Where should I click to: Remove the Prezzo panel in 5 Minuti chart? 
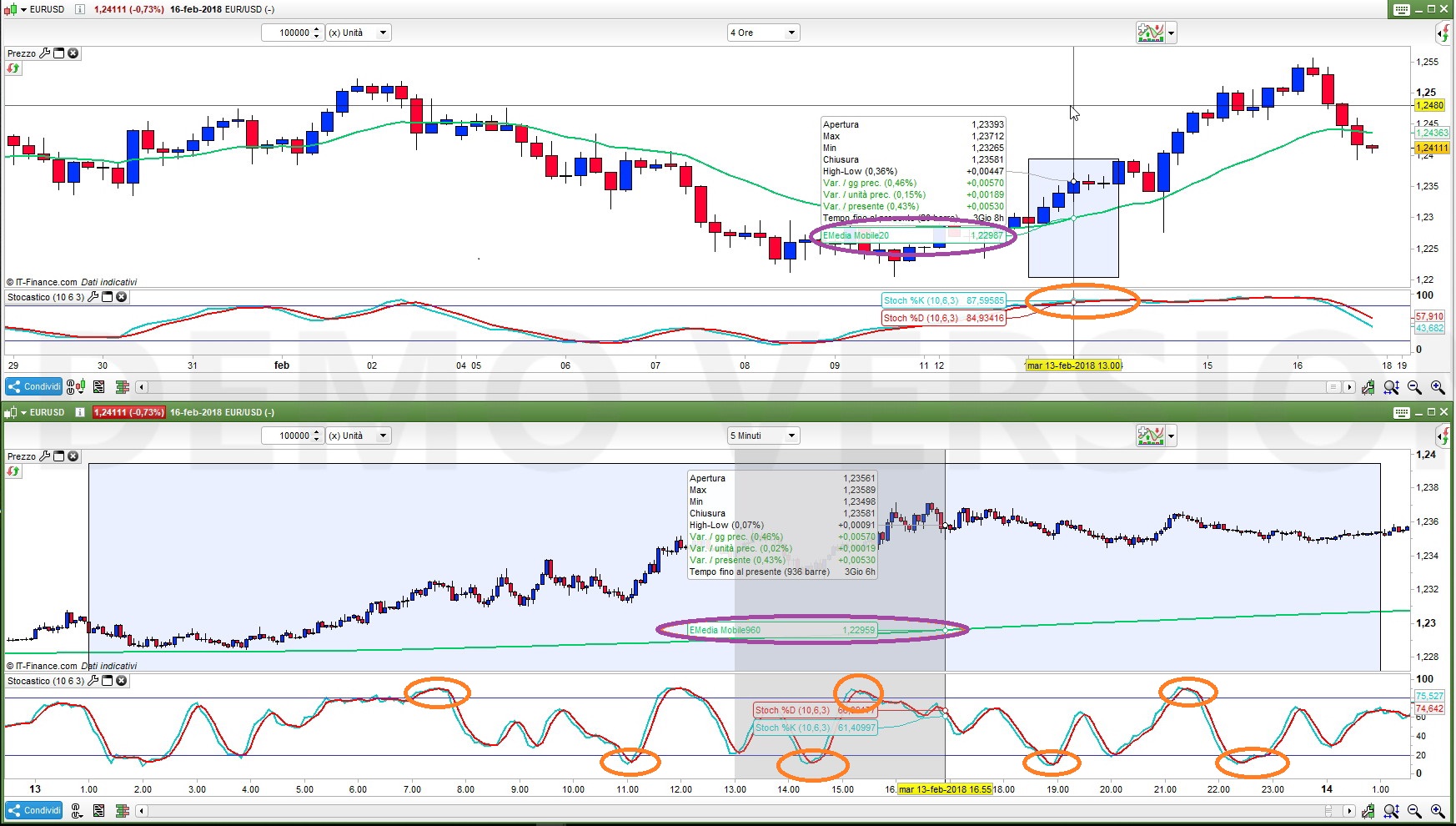(73, 456)
